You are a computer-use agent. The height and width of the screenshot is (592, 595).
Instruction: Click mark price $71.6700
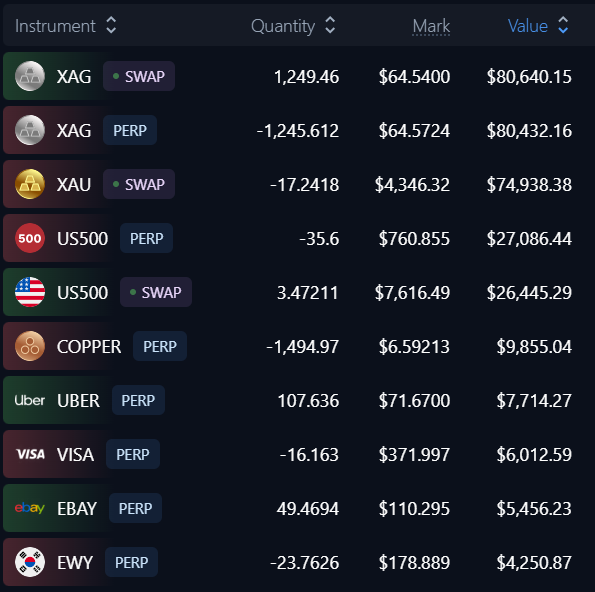coord(414,401)
